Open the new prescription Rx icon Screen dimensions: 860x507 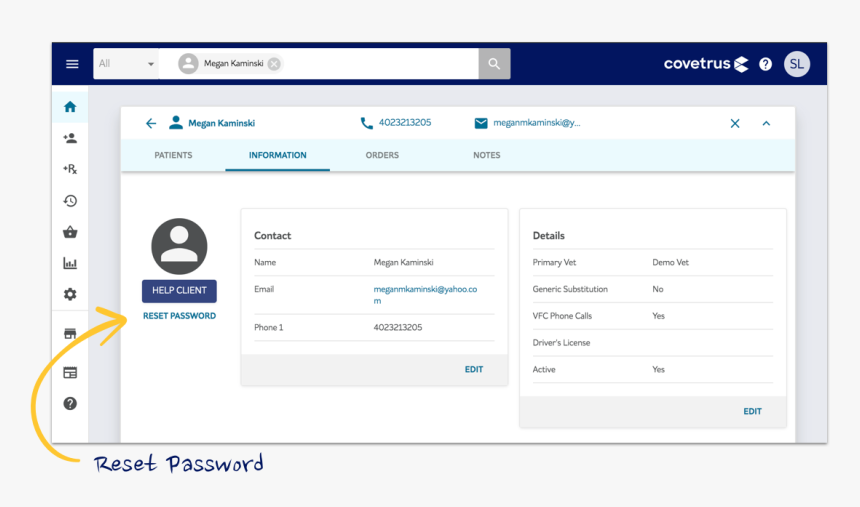point(70,169)
